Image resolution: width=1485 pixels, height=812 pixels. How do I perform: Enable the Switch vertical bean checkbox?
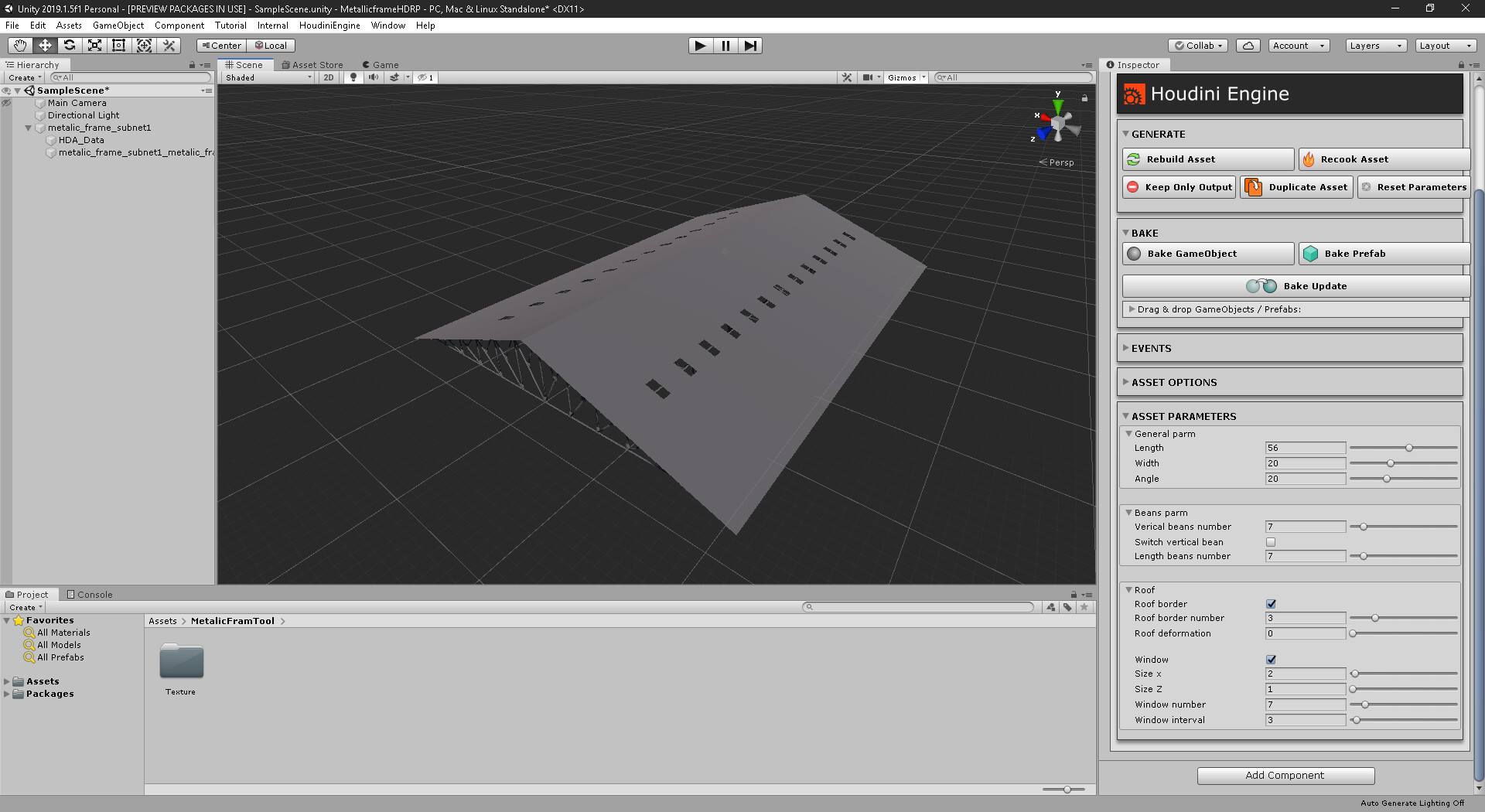coord(1271,542)
